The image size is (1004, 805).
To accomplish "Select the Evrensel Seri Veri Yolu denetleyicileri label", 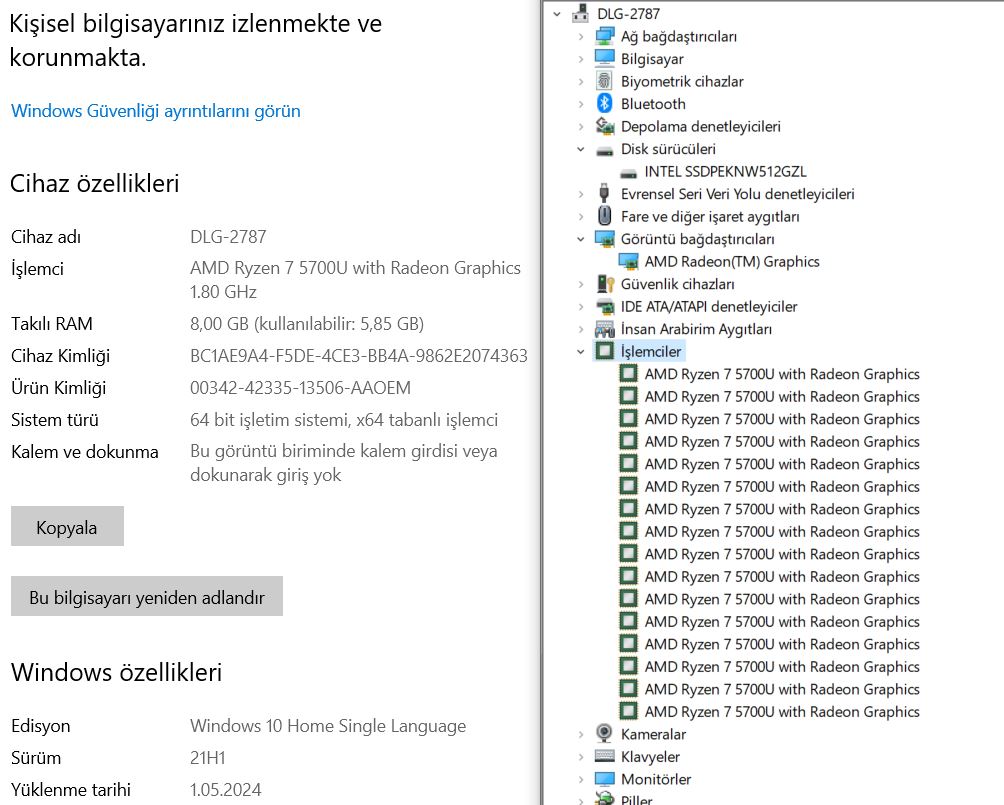I will point(738,194).
